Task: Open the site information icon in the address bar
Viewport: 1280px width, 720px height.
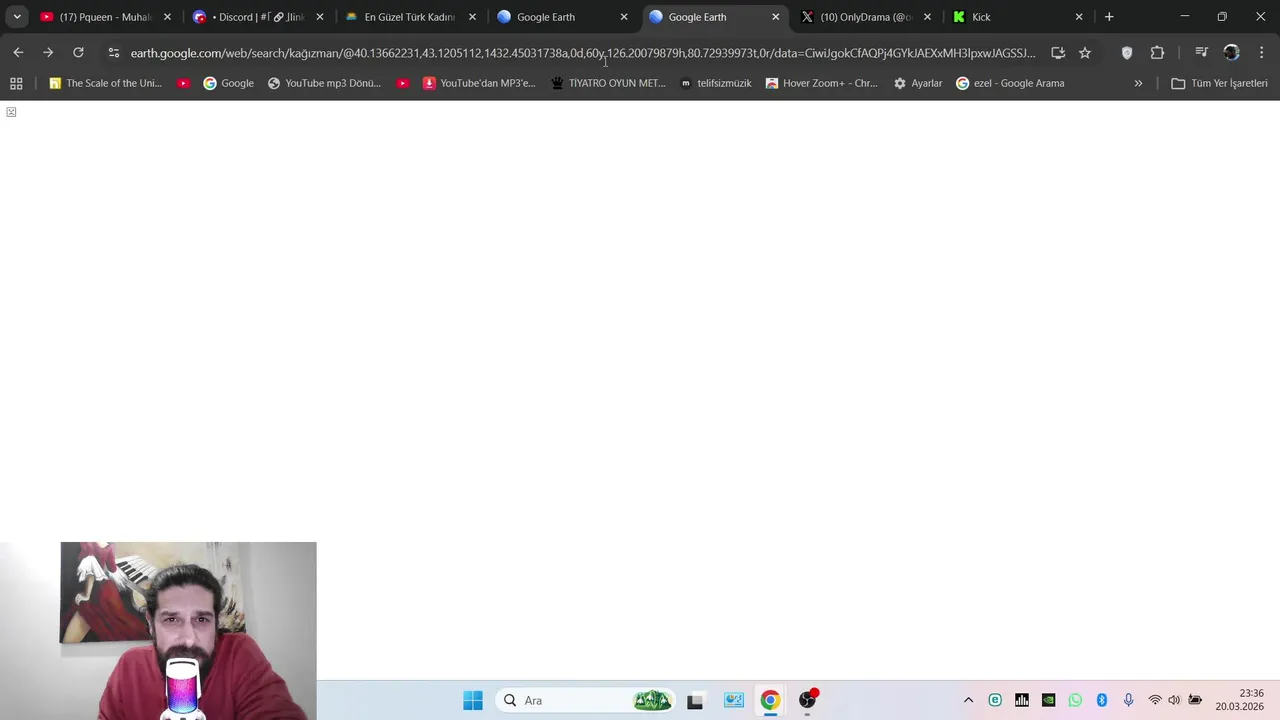Action: click(x=113, y=53)
